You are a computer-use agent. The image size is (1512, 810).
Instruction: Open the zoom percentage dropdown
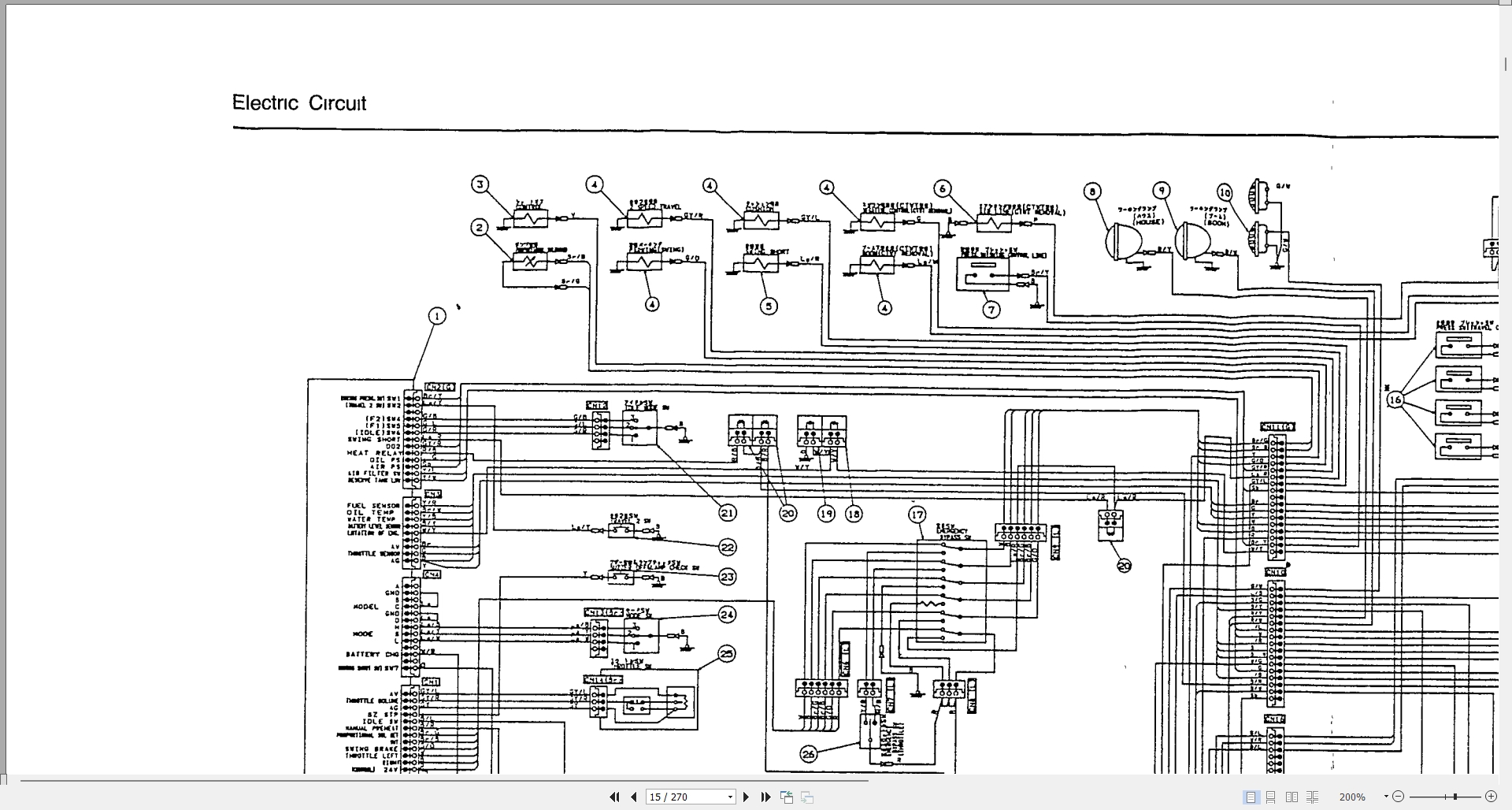coord(1384,797)
